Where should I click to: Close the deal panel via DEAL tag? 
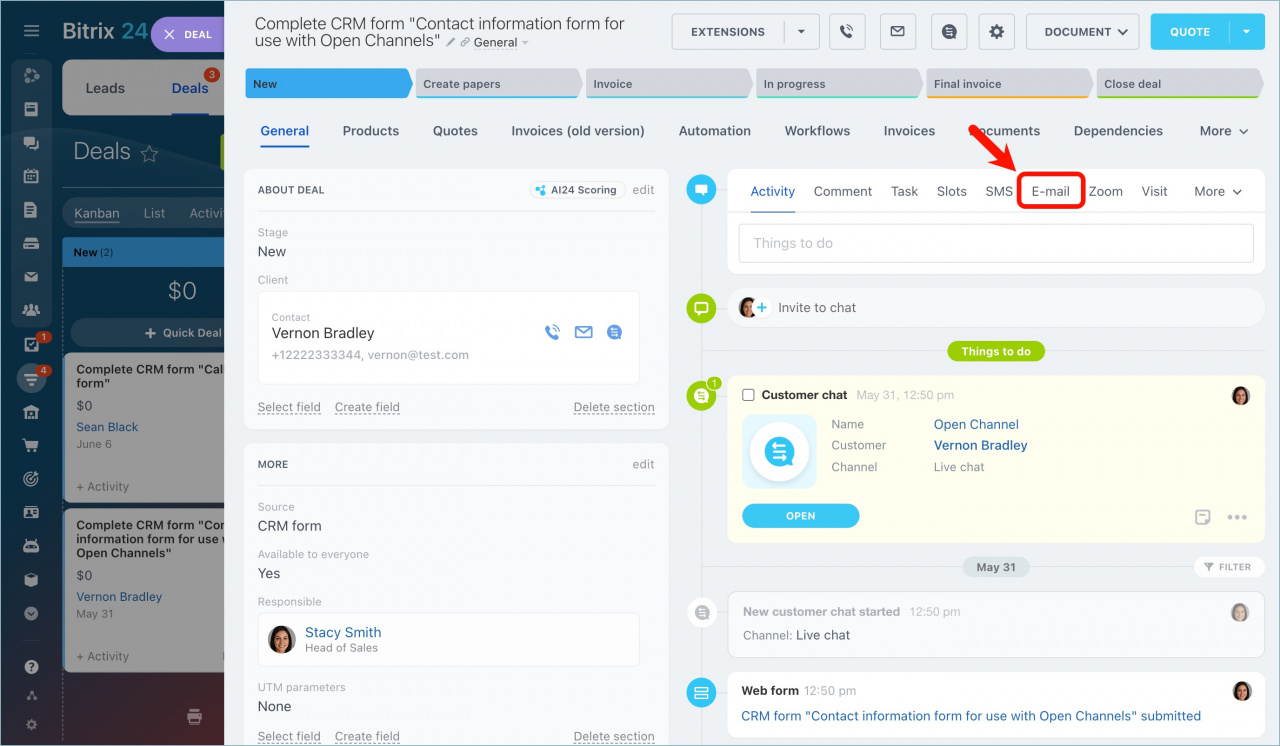(188, 35)
